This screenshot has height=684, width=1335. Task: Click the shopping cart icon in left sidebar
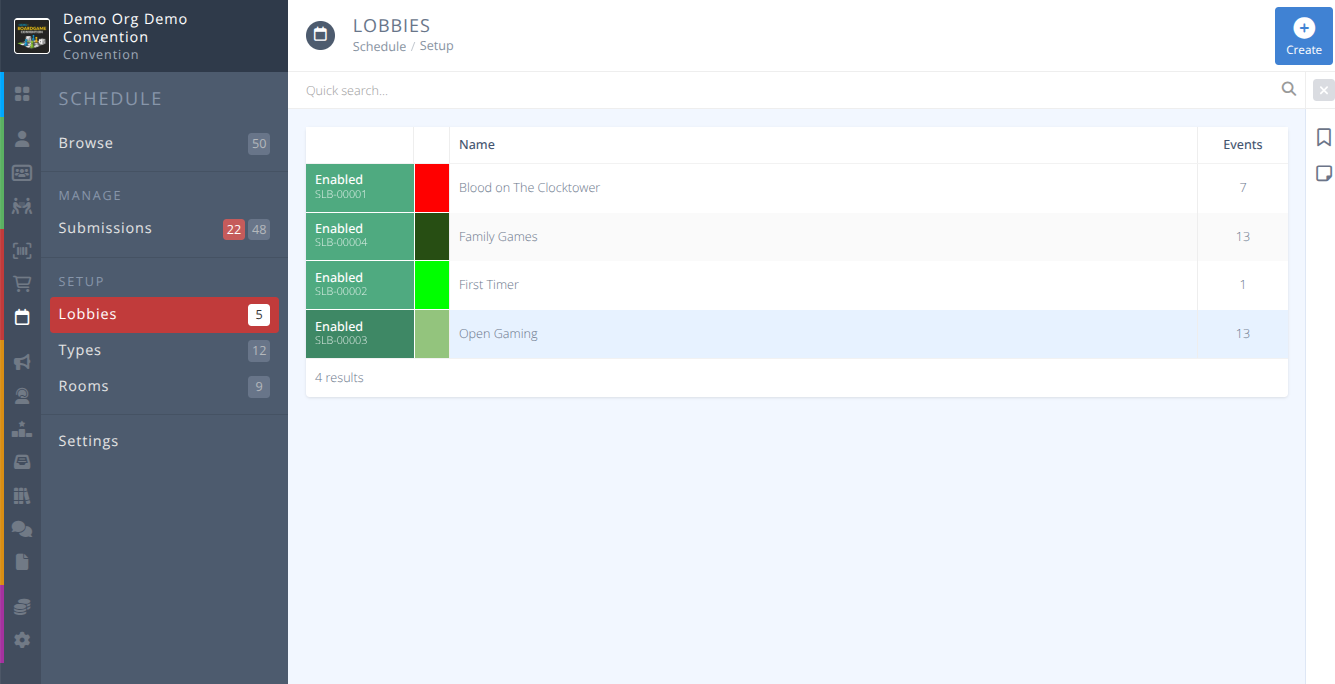pyautogui.click(x=22, y=283)
